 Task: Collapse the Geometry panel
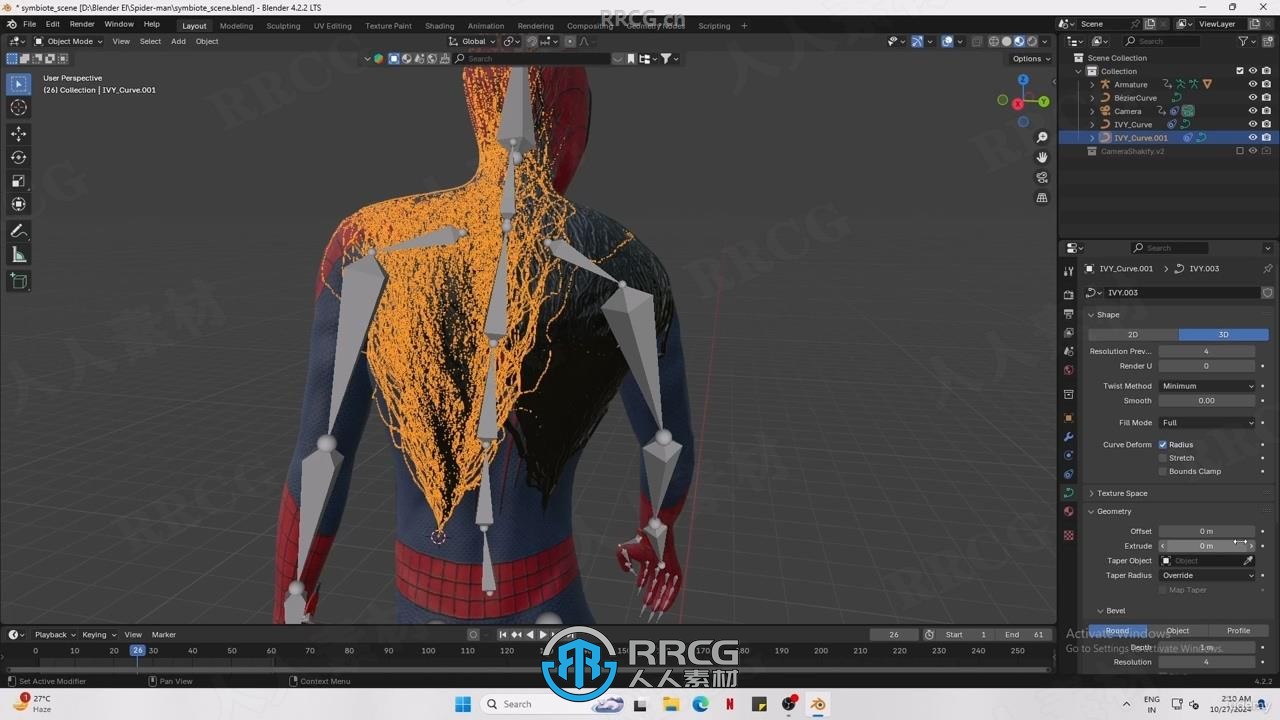[1112, 511]
